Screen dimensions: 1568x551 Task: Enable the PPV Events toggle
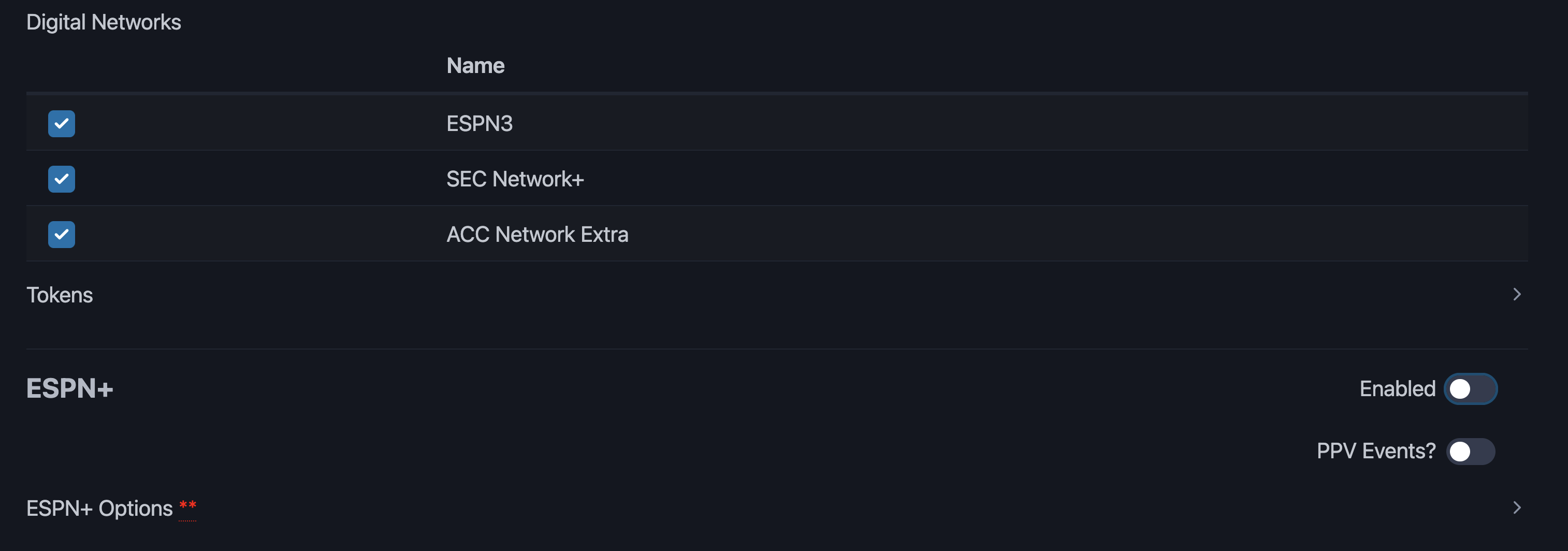pos(1470,451)
